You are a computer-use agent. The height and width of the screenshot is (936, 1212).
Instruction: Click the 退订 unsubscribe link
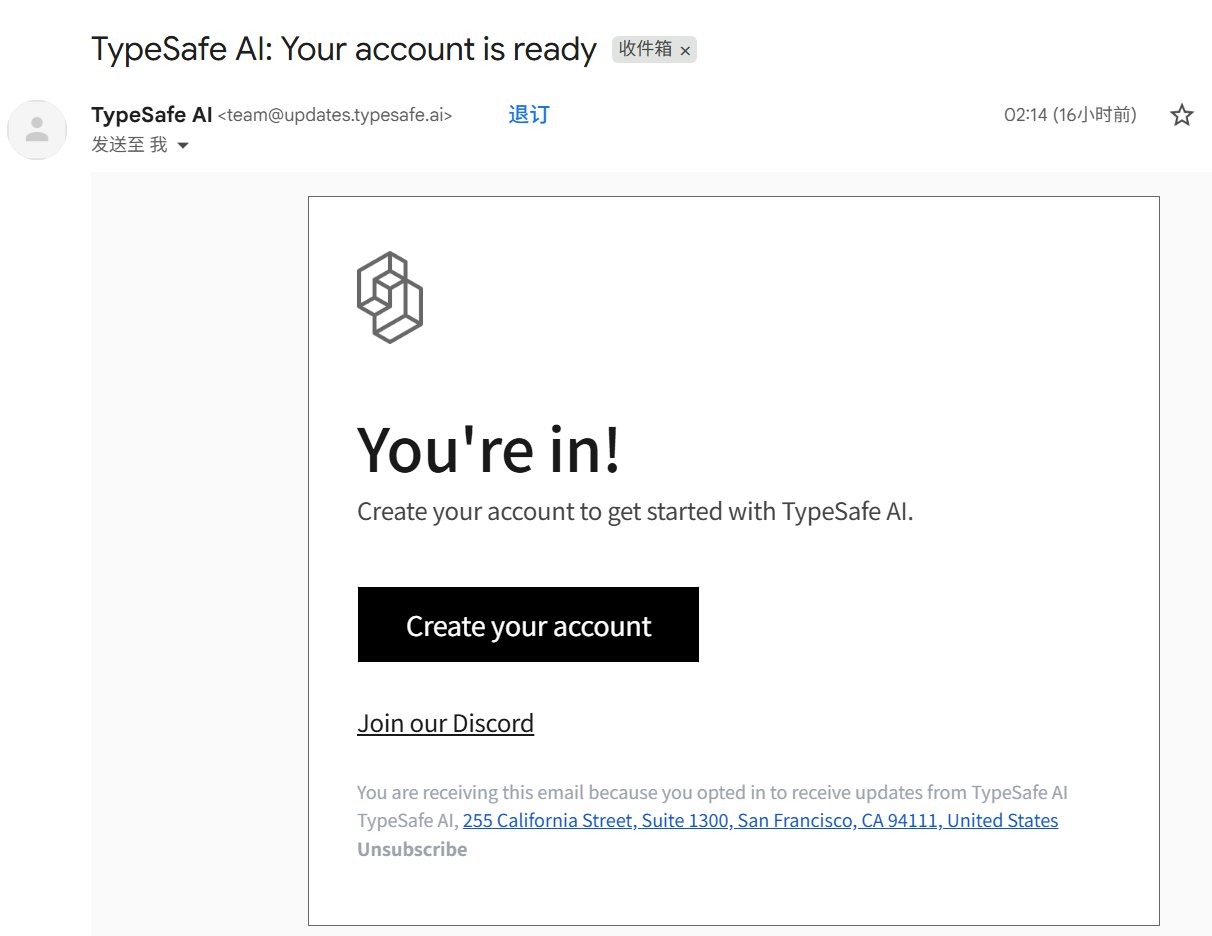point(529,115)
